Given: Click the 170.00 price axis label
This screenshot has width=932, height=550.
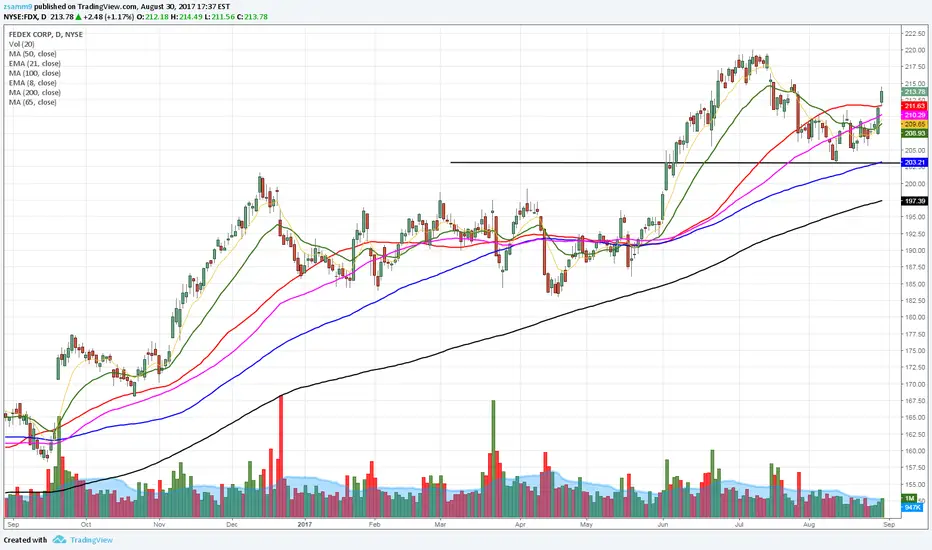Looking at the screenshot, I should (x=915, y=384).
